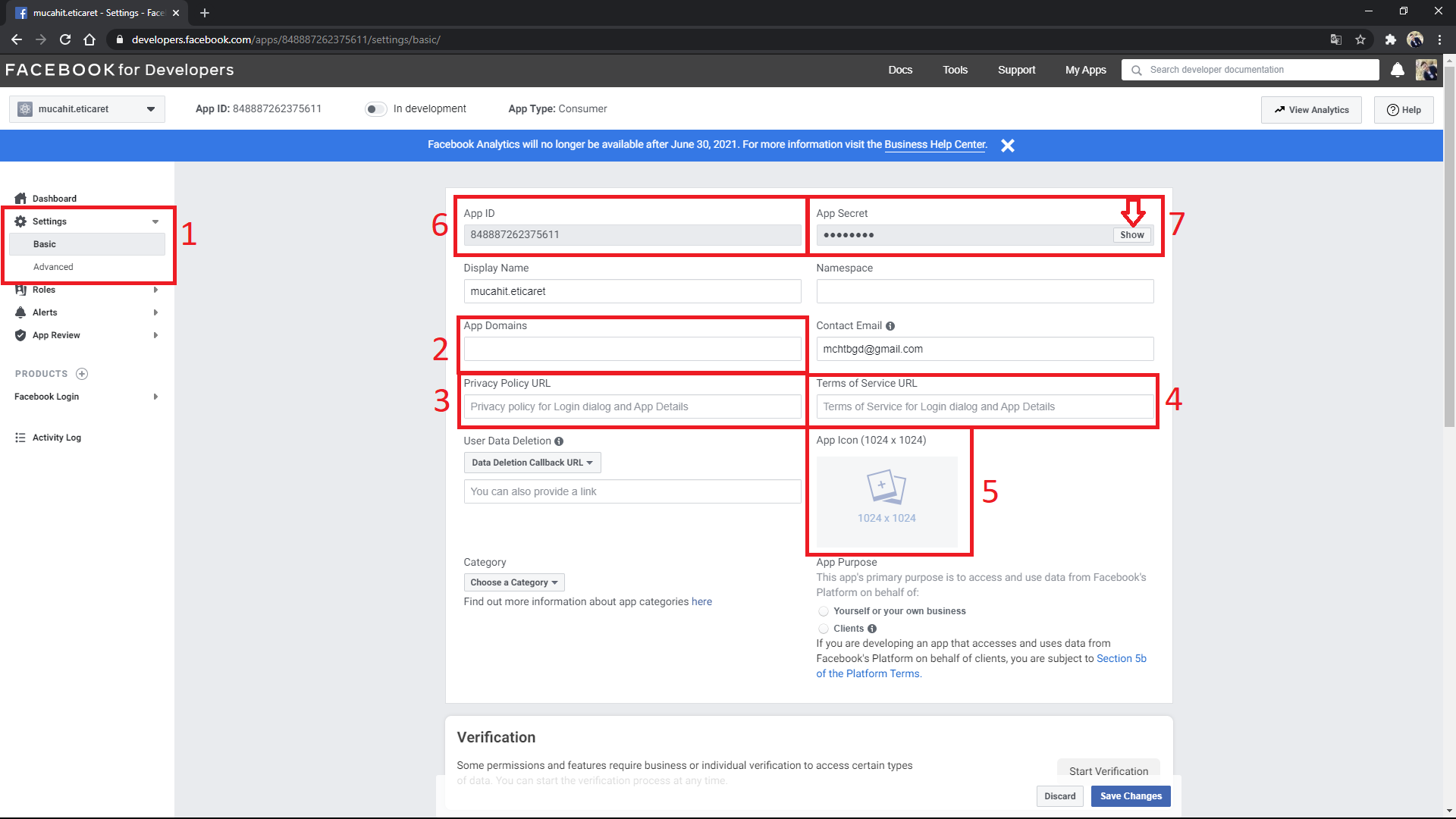Click the Activity Log list icon
1456x819 pixels.
tap(20, 438)
